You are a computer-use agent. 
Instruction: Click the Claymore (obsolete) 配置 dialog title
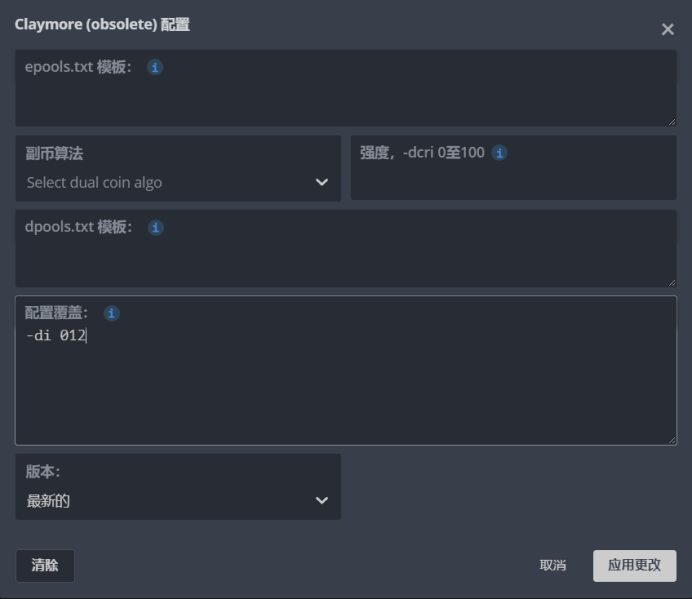[102, 25]
